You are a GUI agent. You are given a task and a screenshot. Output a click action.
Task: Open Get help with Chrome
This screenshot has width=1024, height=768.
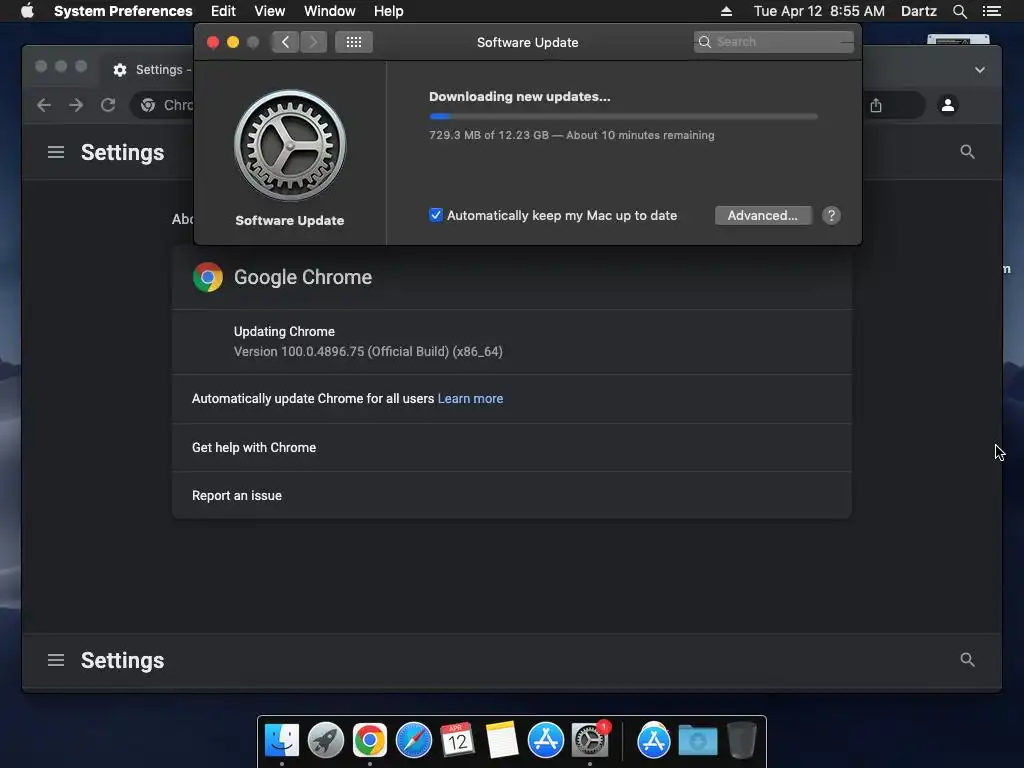pos(511,447)
